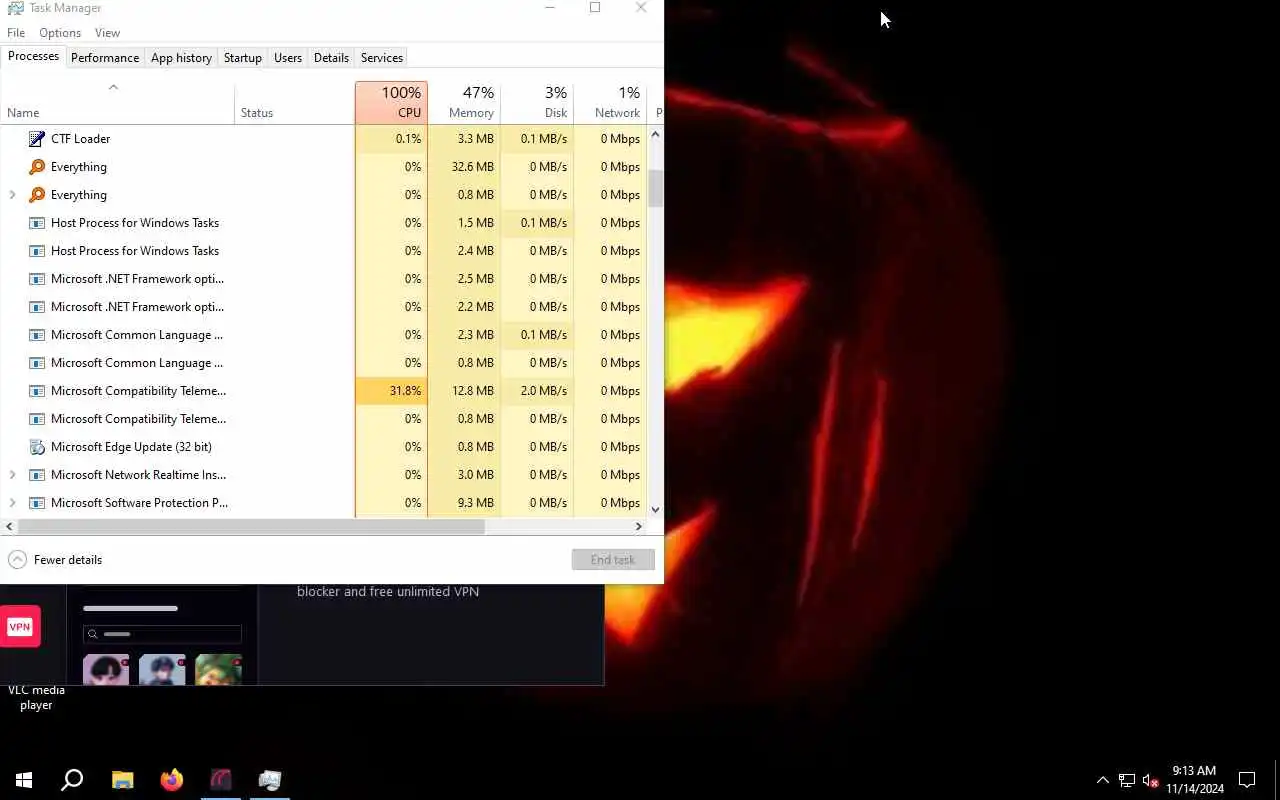
Task: Switch to the Users tab
Action: click(288, 58)
